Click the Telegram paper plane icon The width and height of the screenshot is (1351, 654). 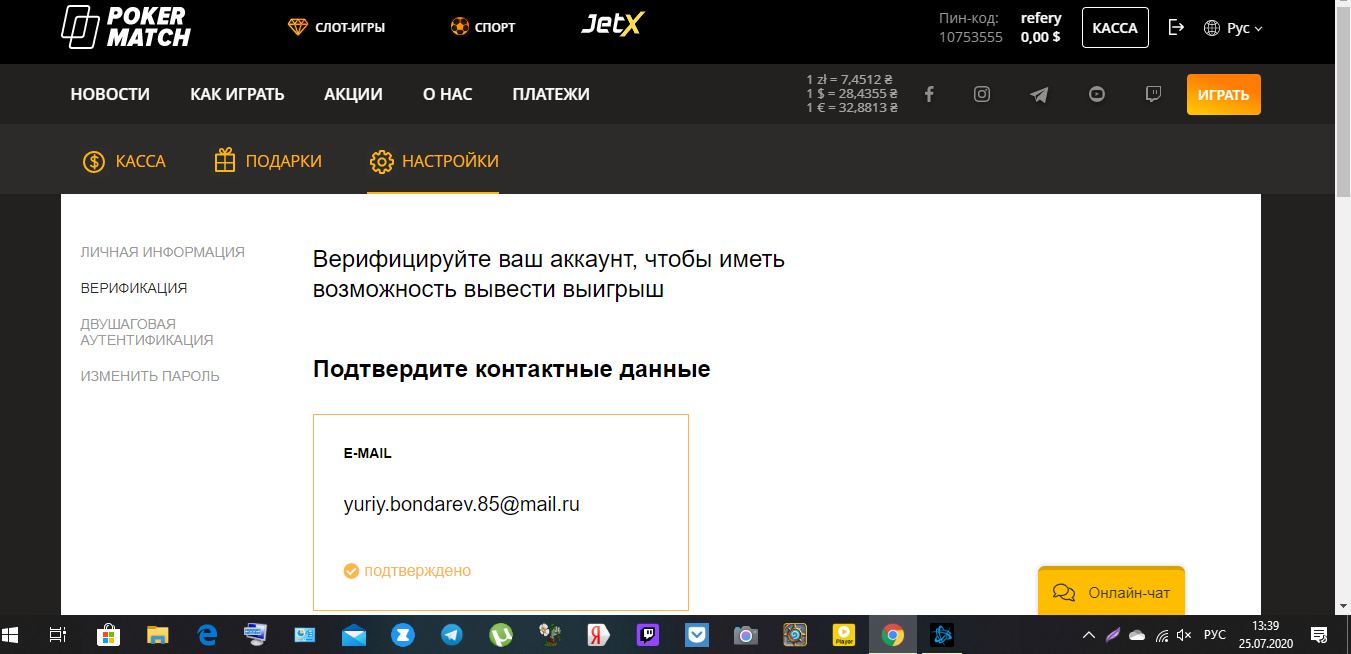coord(1040,95)
